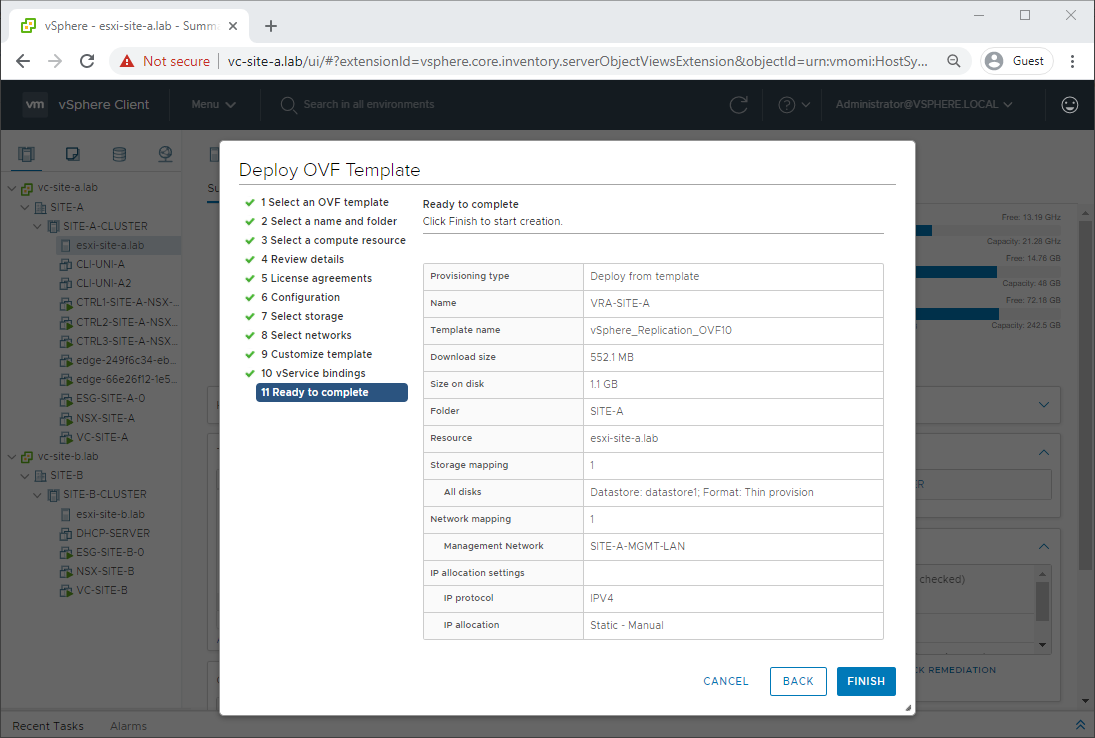Open the help question mark menu
1095x738 pixels.
[x=794, y=105]
